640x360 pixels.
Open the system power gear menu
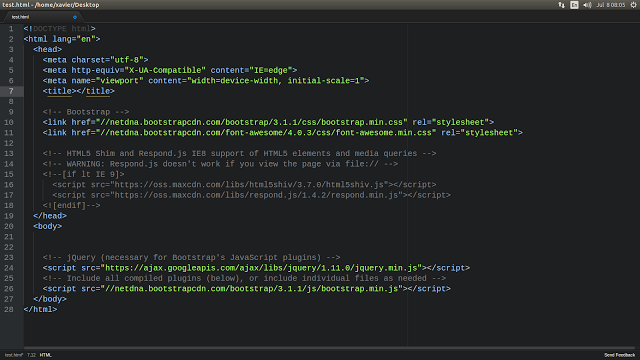633,5
